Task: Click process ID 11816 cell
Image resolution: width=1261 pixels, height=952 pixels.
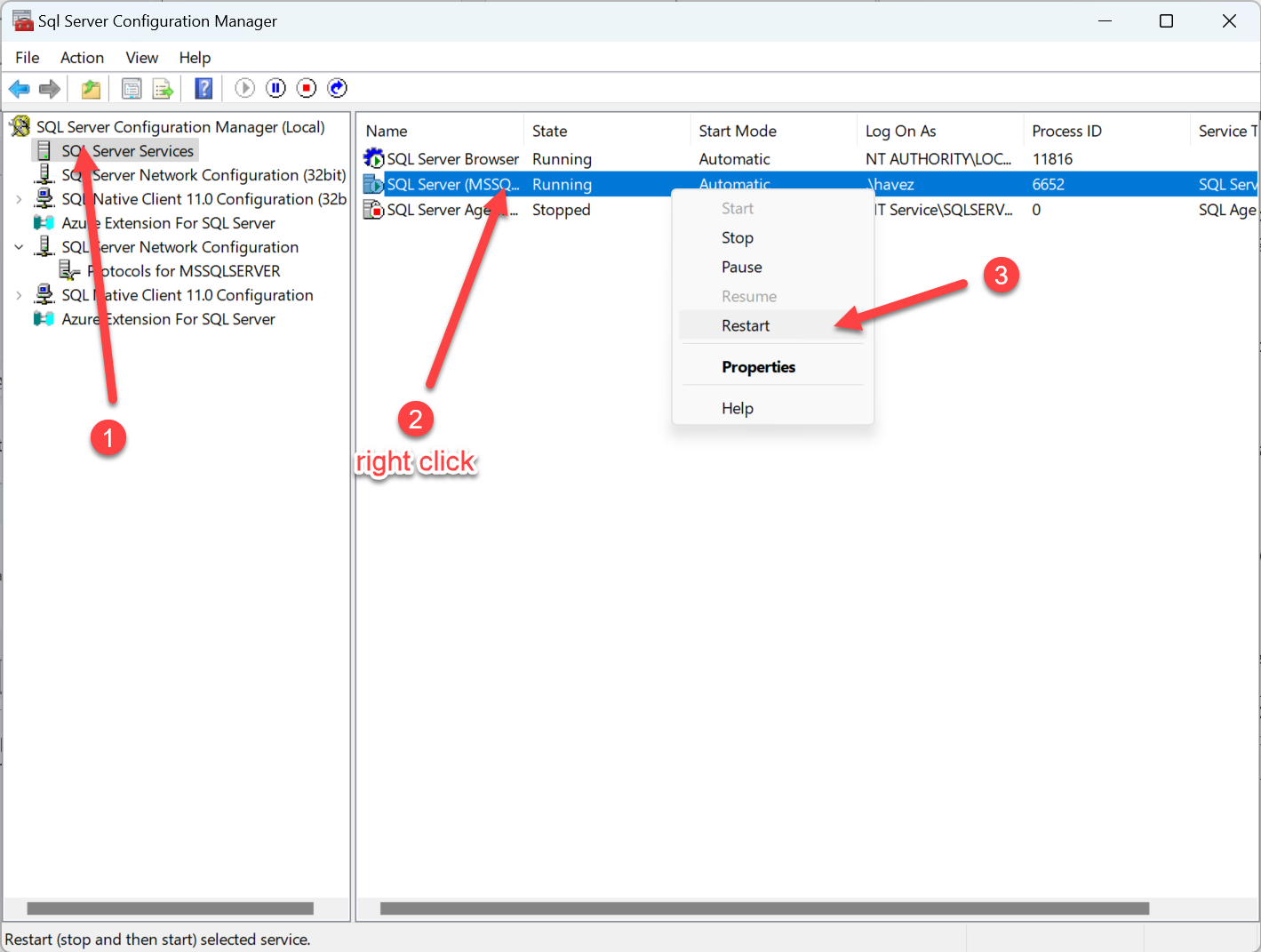Action: [x=1052, y=159]
